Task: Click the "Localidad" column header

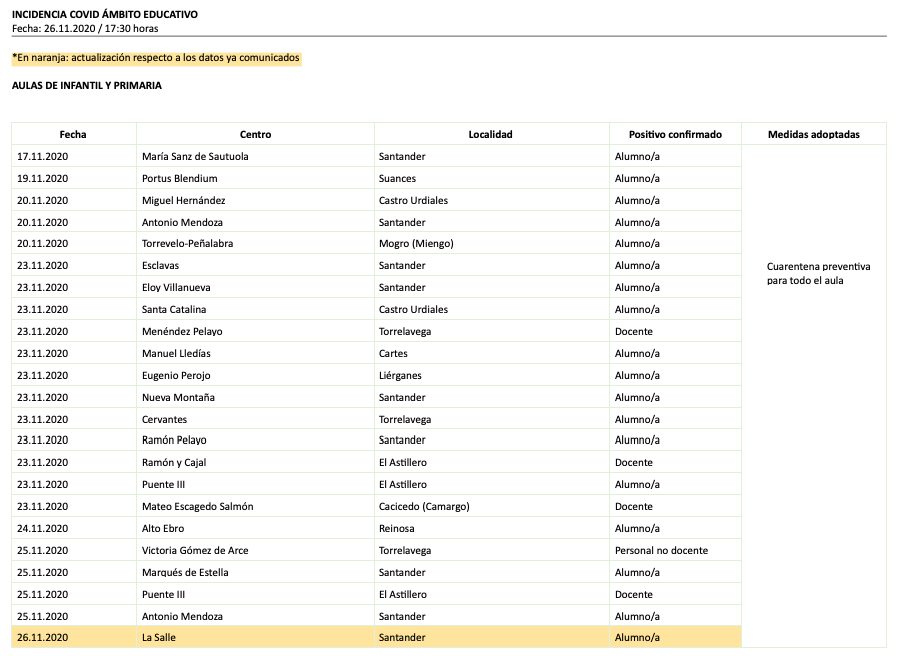Action: (x=491, y=134)
